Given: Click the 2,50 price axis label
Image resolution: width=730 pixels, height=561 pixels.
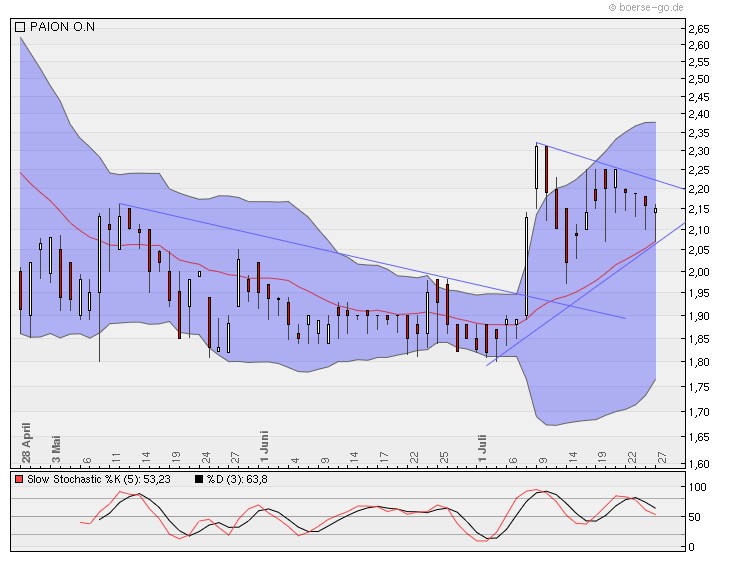Looking at the screenshot, I should click(699, 79).
